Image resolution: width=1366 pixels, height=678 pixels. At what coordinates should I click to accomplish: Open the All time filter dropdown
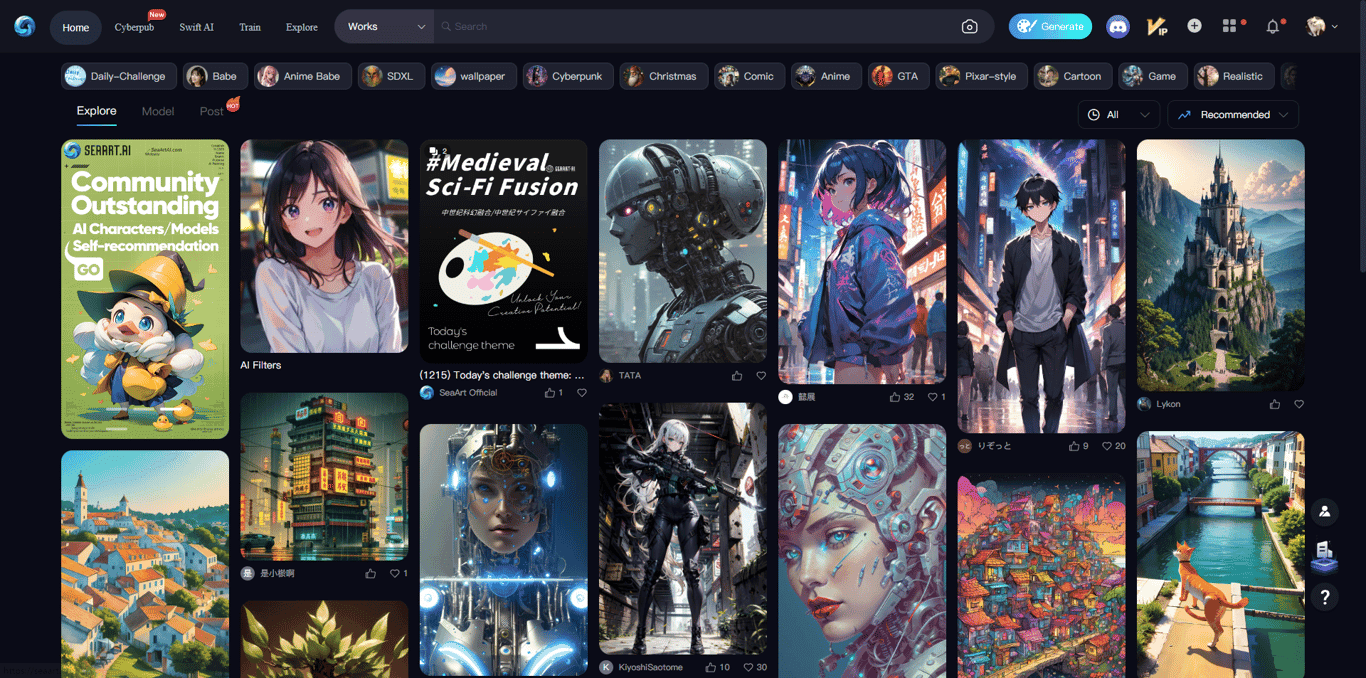click(1118, 114)
